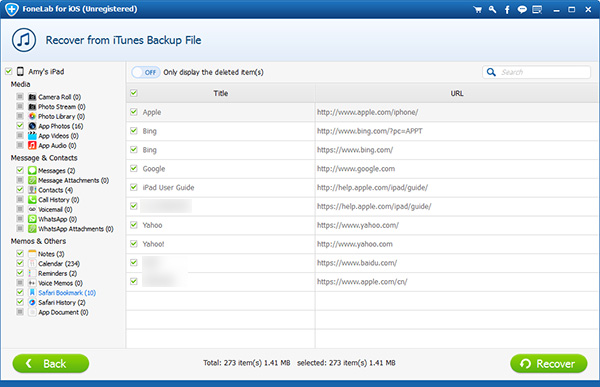Click the Safari Bookmark ribbon icon
The image size is (600, 387).
pos(32,292)
